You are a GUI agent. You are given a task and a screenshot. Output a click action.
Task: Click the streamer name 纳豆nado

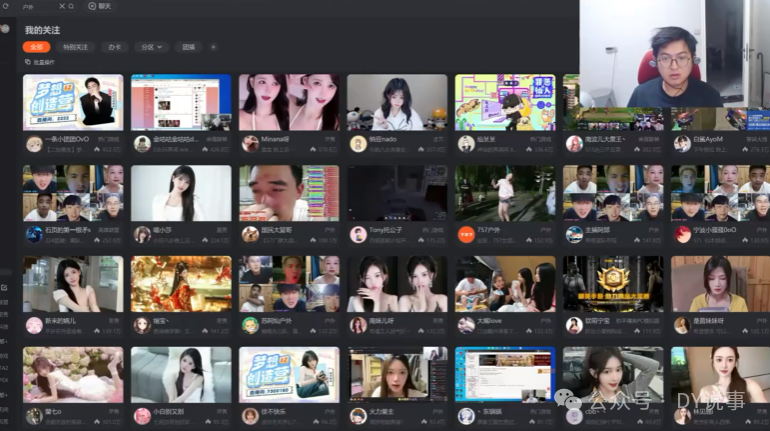pyautogui.click(x=383, y=139)
